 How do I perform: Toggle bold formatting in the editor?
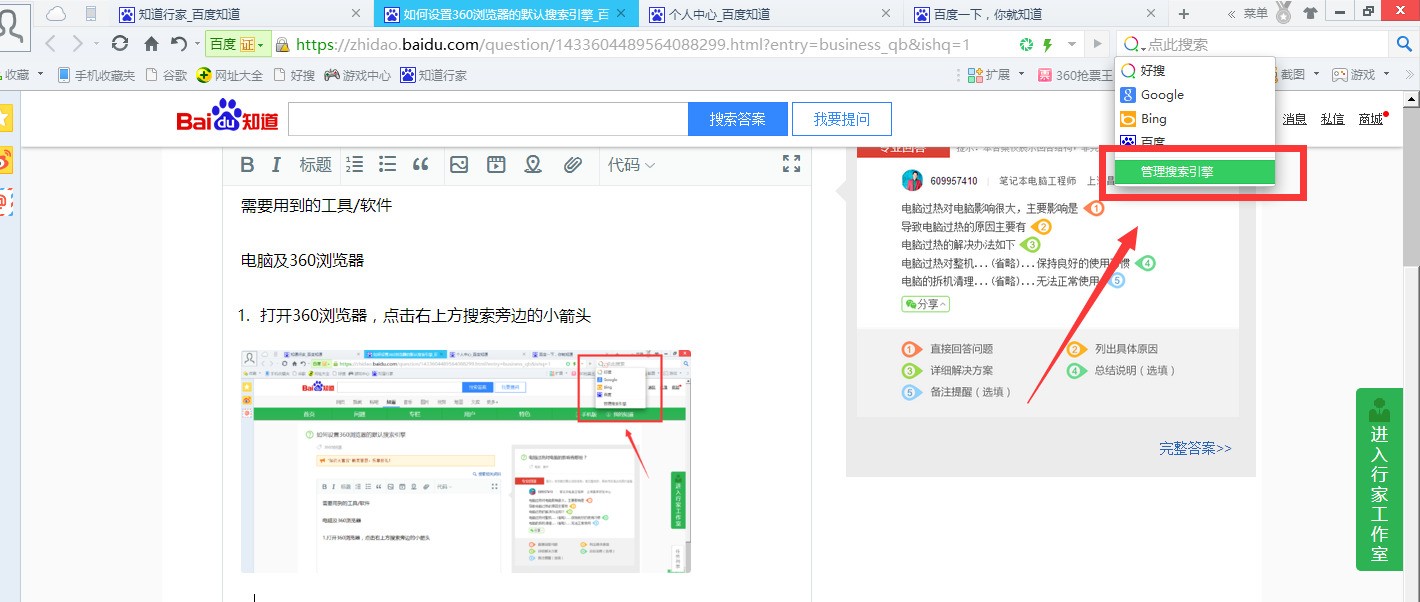pos(247,165)
